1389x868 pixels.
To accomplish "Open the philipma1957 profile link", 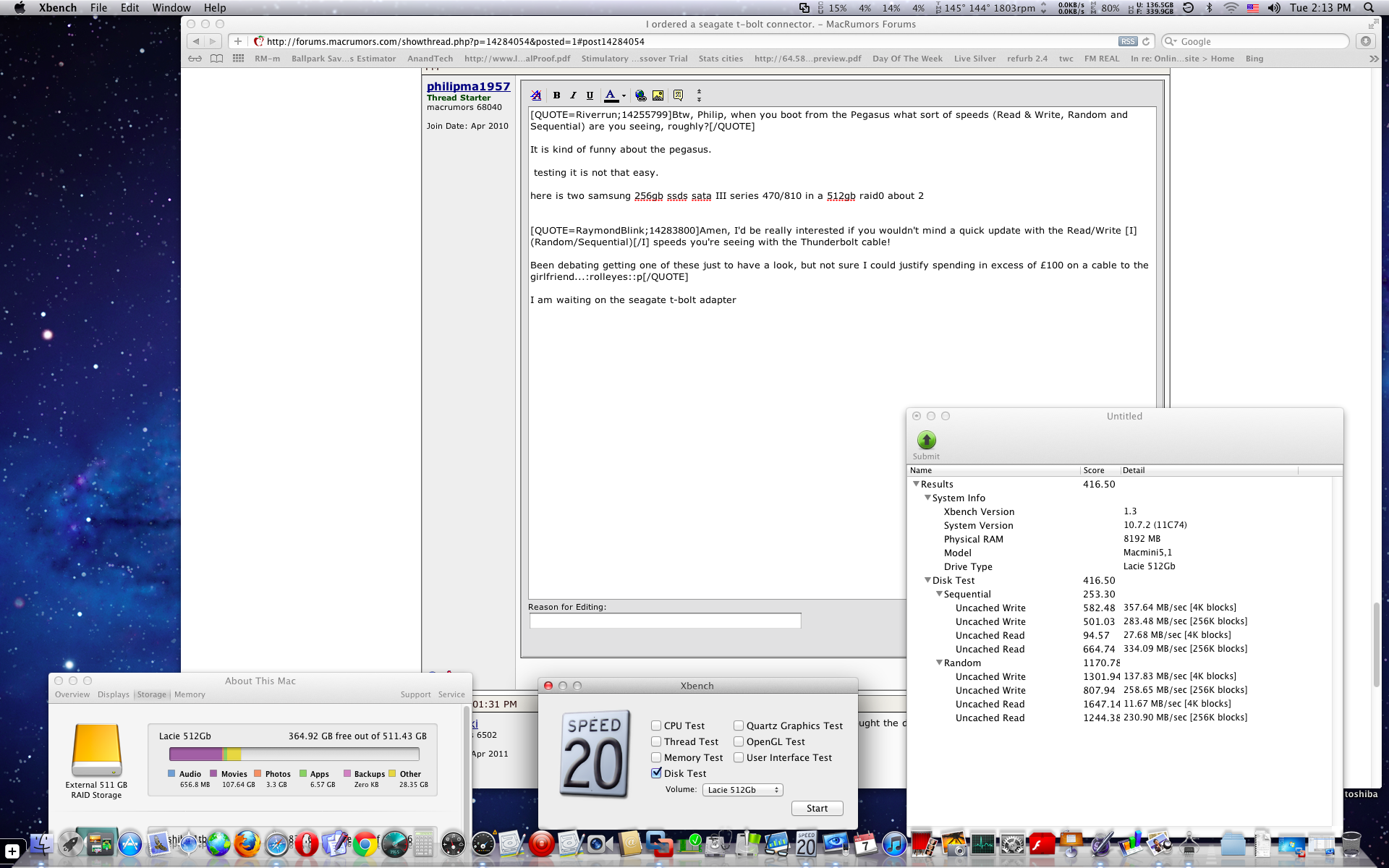I will pos(468,86).
